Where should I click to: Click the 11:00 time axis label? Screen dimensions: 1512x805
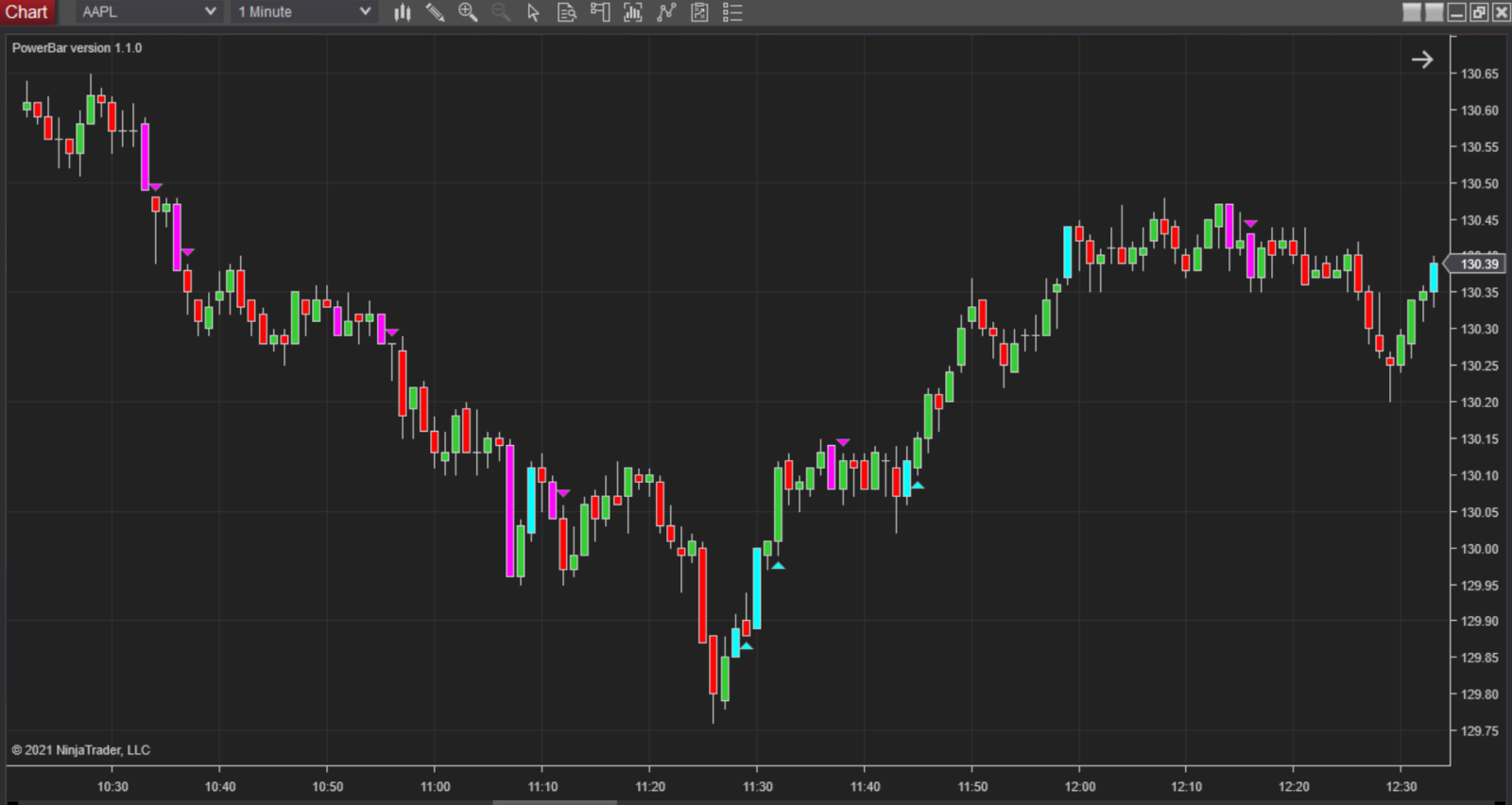[435, 786]
